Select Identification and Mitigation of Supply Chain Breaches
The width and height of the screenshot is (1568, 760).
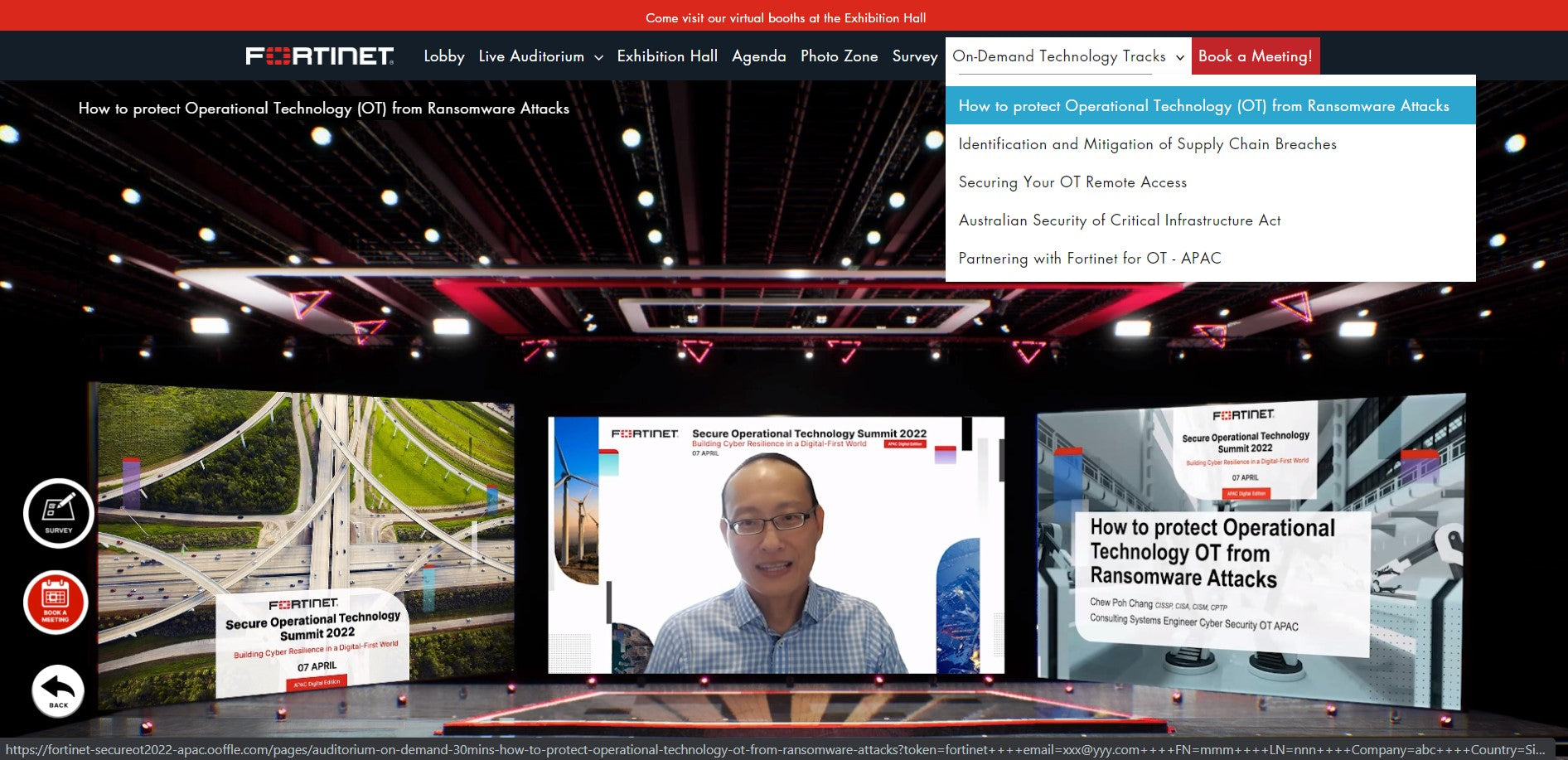[1210, 143]
